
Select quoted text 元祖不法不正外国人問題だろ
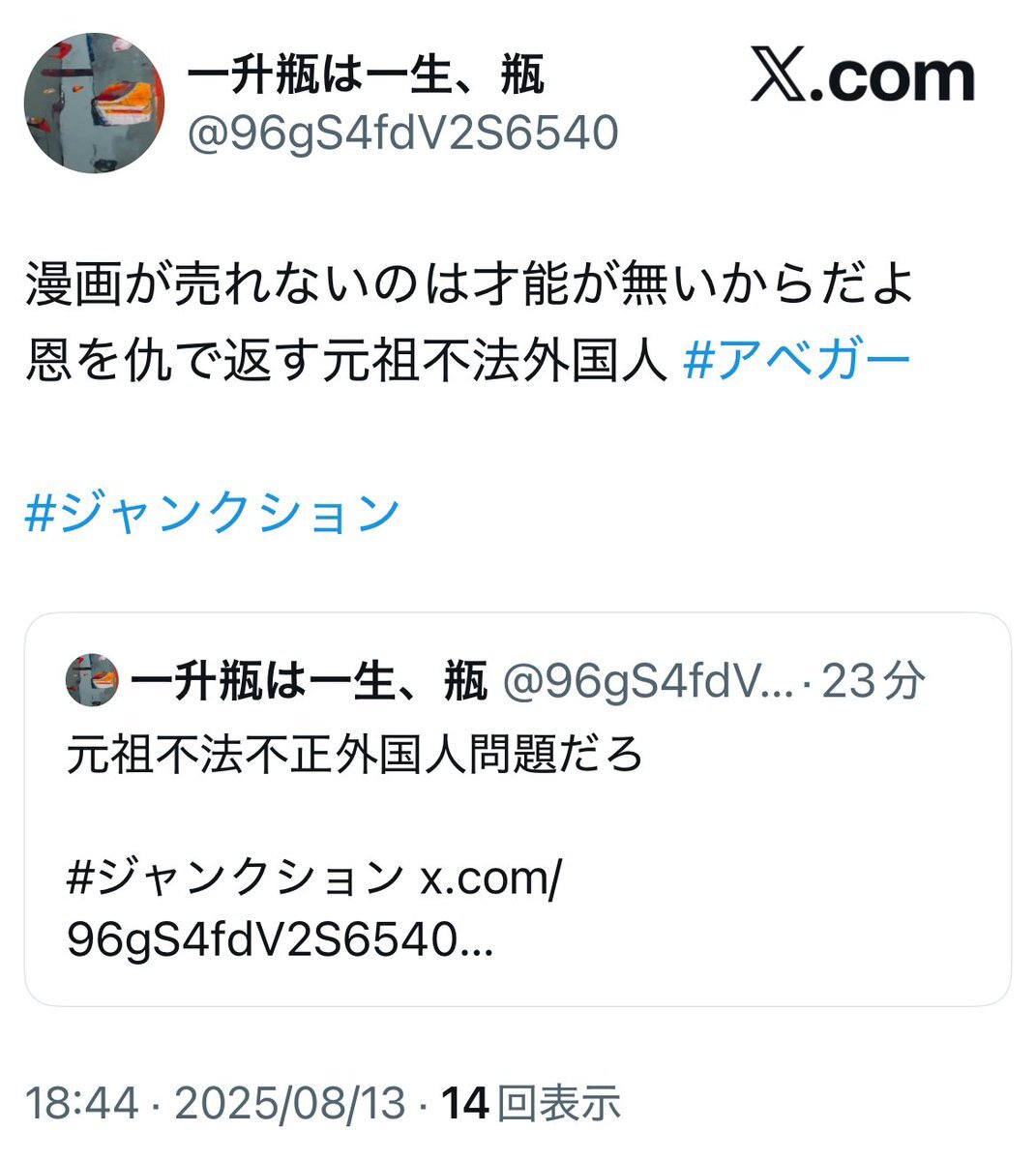point(355,755)
